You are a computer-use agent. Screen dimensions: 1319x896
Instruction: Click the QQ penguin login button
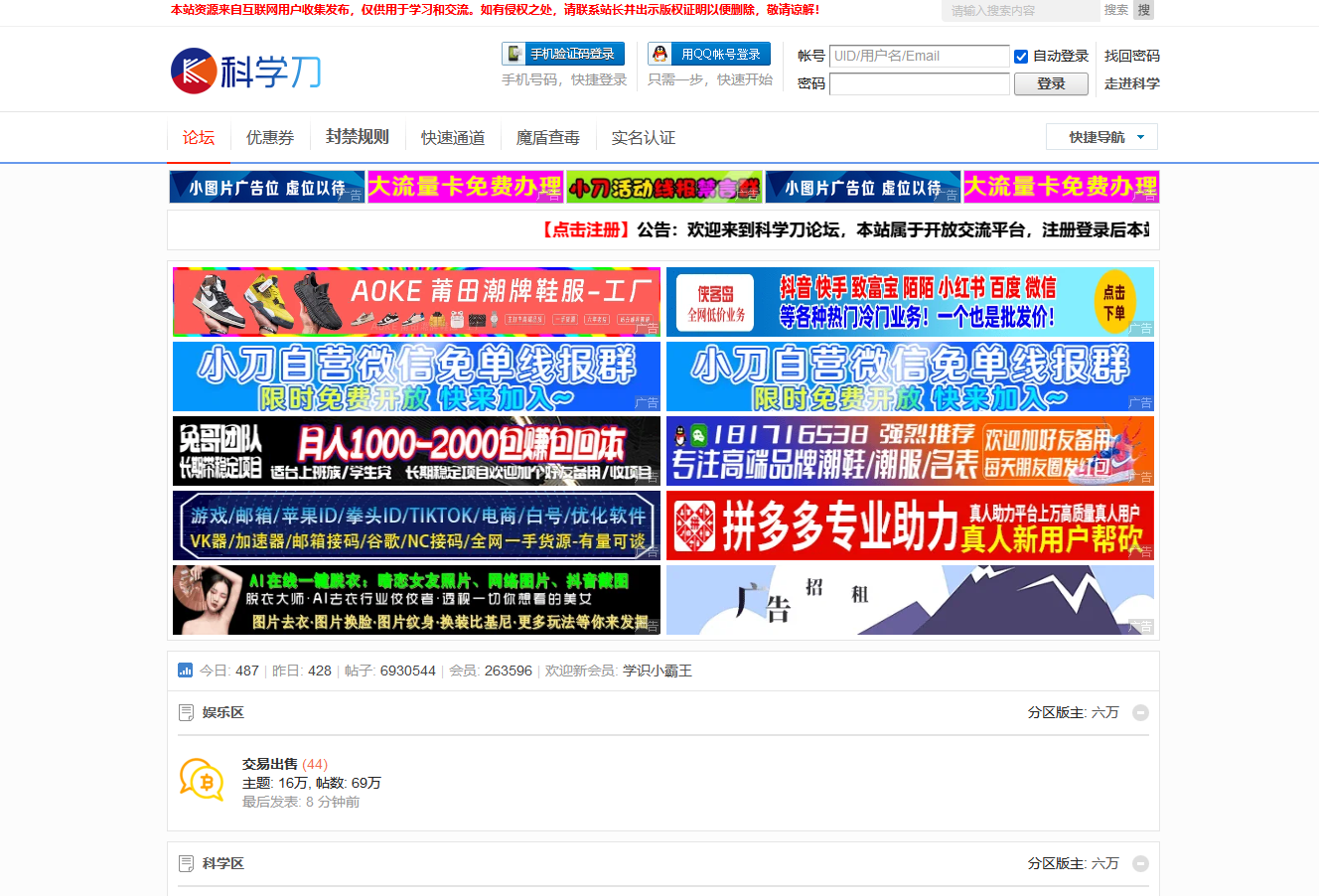(x=709, y=54)
